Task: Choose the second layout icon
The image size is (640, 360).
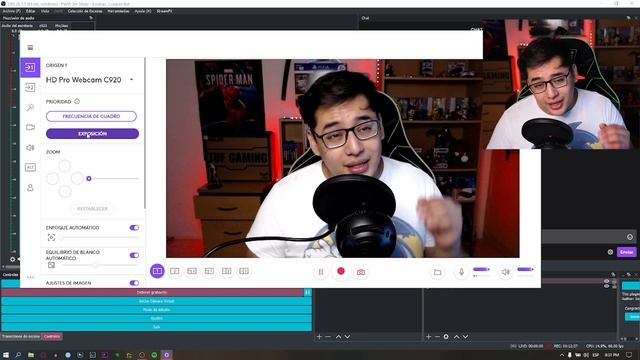Action: 174,271
